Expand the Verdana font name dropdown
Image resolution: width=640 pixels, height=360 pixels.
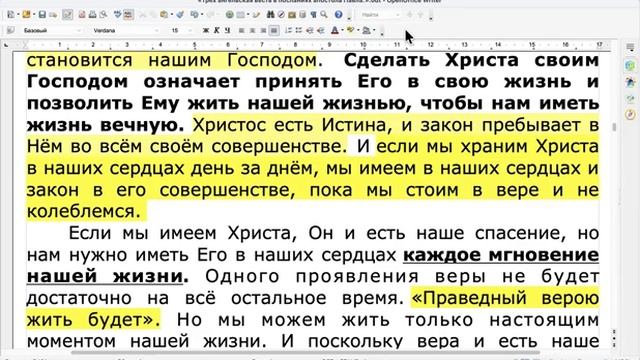pyautogui.click(x=157, y=31)
